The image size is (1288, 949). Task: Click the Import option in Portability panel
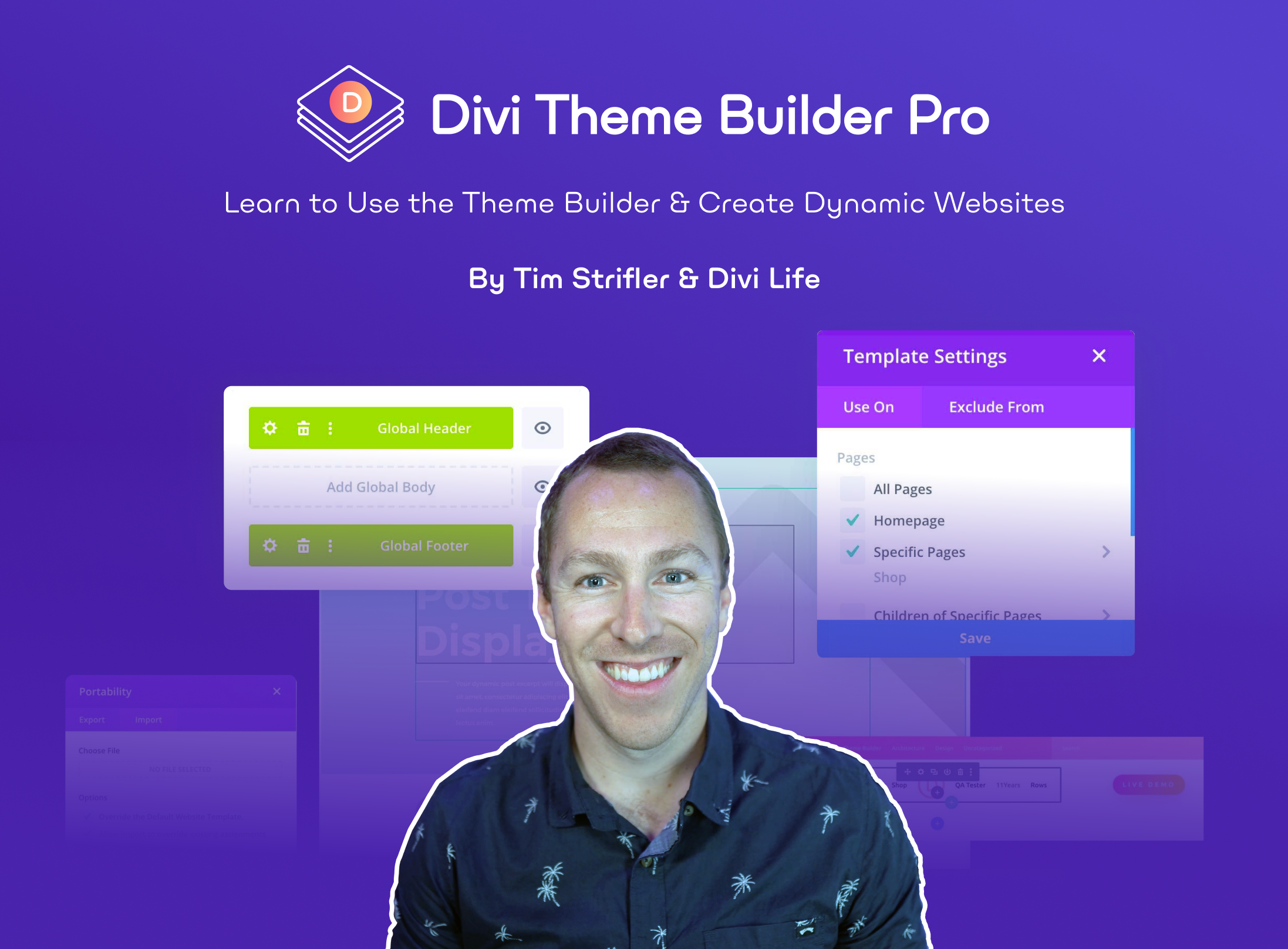(x=148, y=720)
